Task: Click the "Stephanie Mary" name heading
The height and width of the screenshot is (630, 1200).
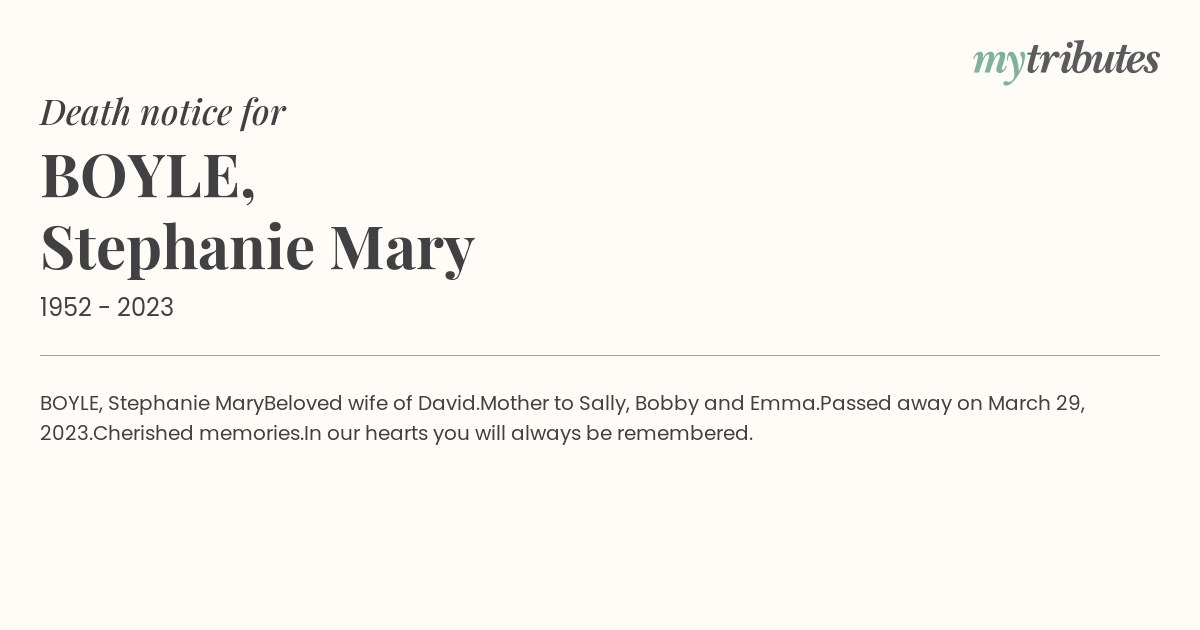Action: tap(257, 248)
